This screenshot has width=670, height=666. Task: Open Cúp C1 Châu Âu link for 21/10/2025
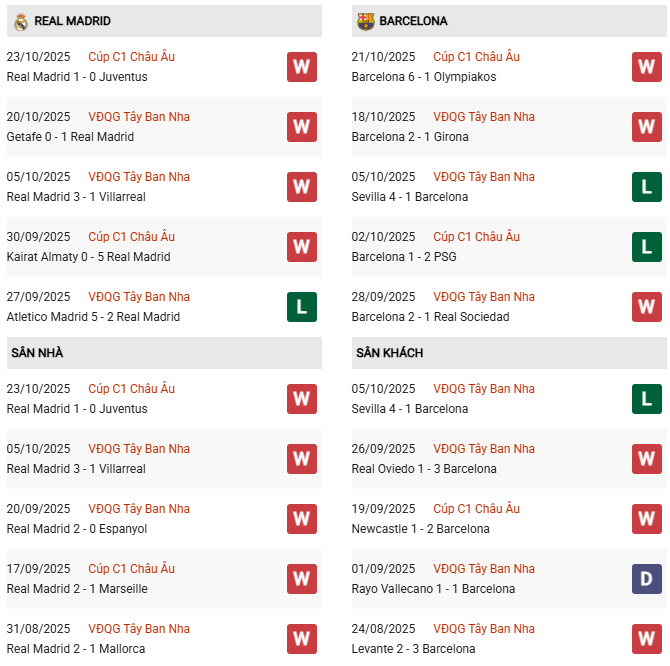[x=476, y=57]
